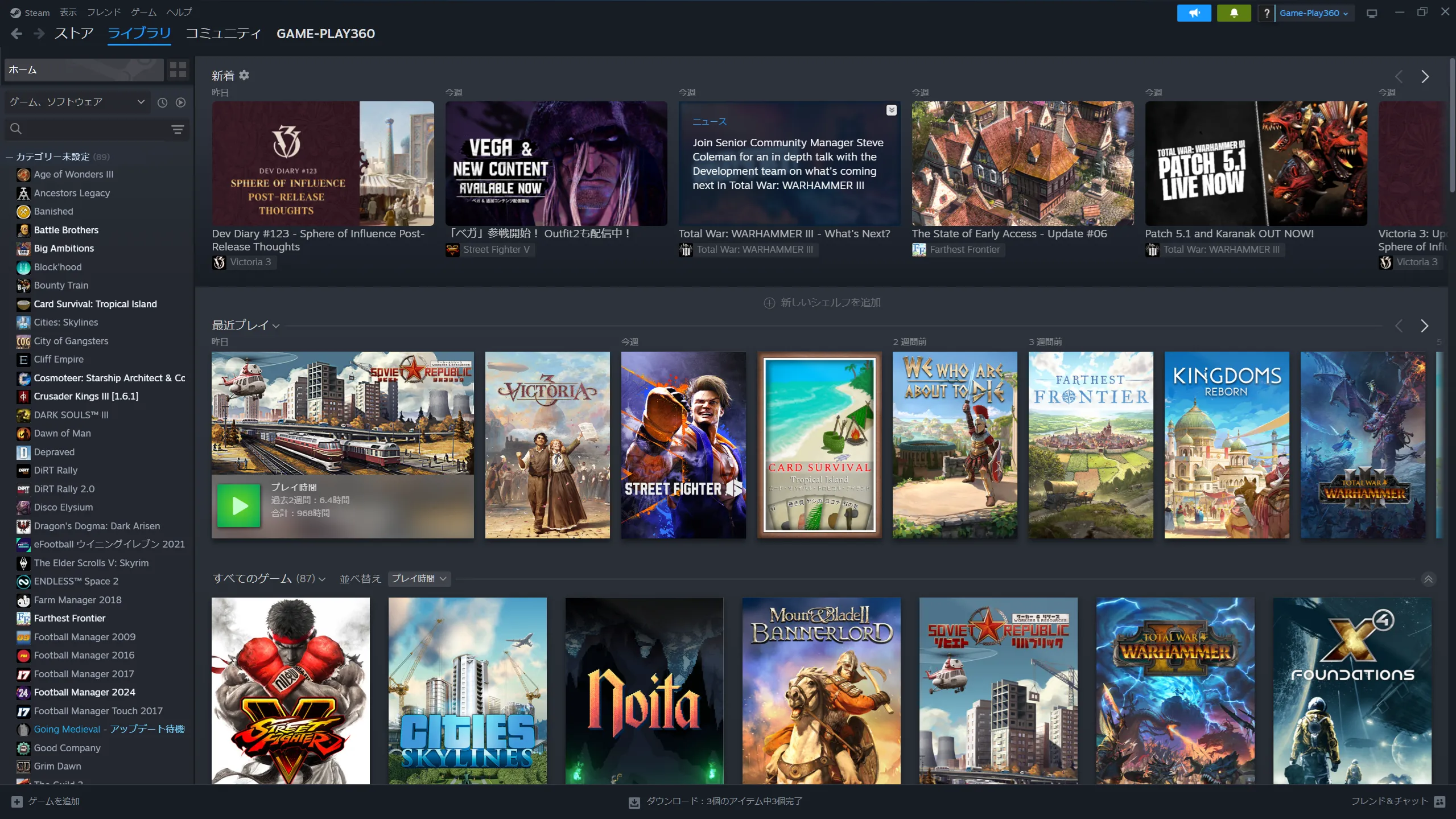Select Disco Elysium in the game list
Screen dimensions: 1456x819
(x=63, y=507)
